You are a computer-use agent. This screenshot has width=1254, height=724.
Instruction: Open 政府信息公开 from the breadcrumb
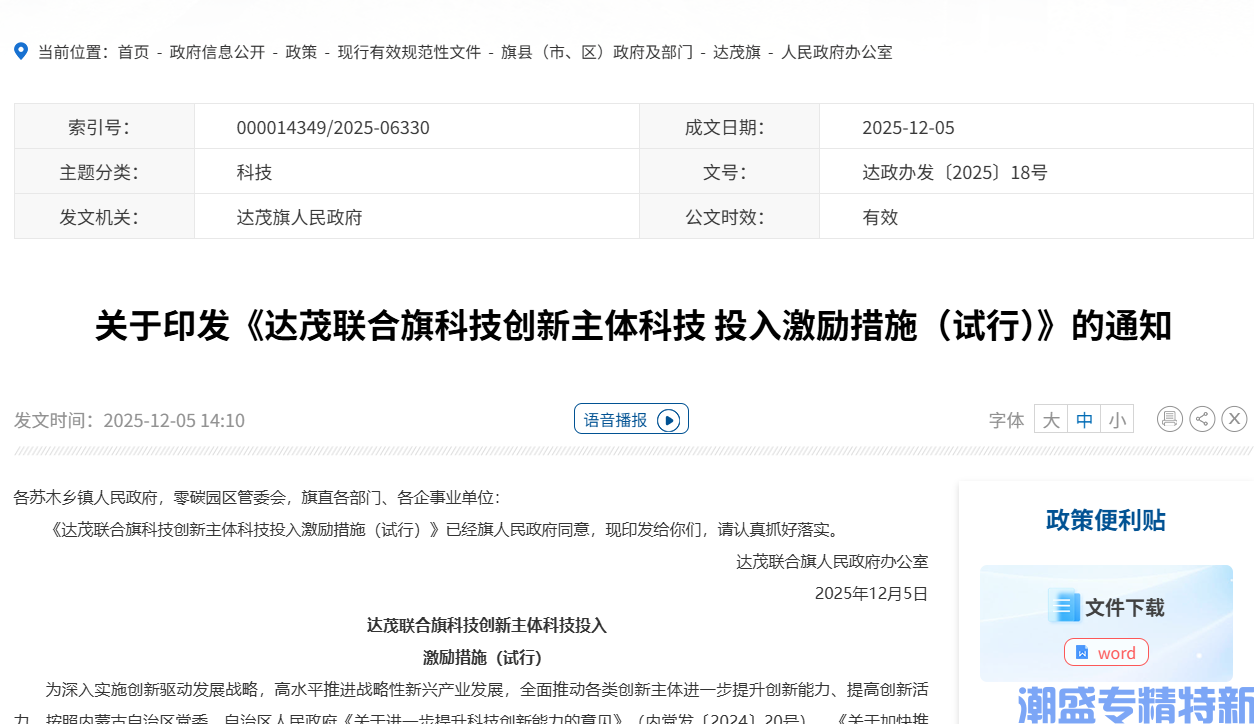[x=216, y=52]
